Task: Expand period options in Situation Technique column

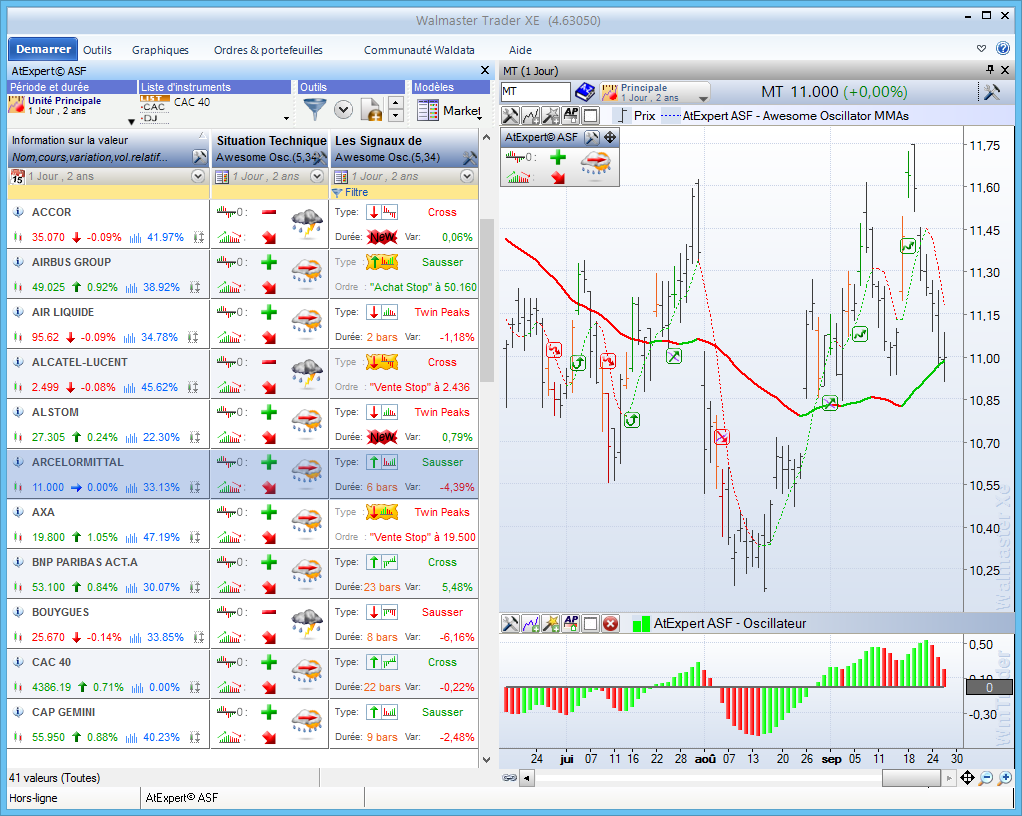Action: (317, 176)
